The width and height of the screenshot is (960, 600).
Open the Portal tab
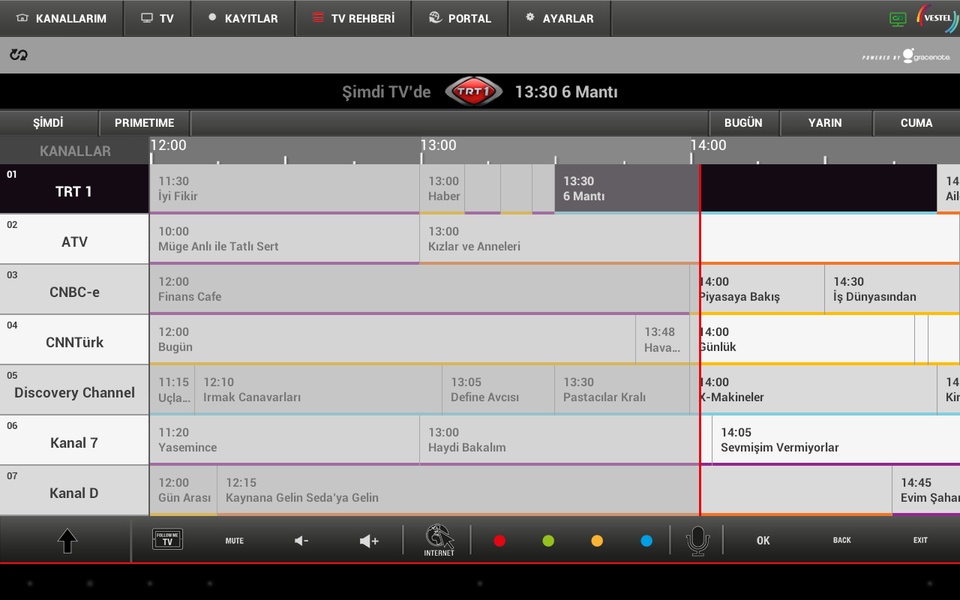460,18
